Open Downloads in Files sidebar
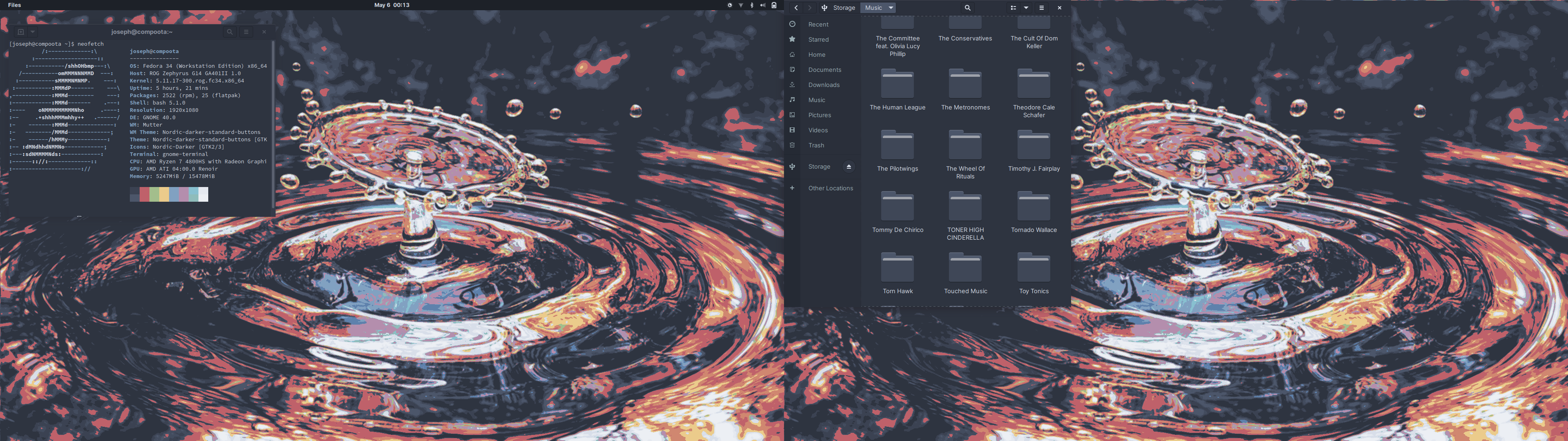Image resolution: width=1568 pixels, height=441 pixels. click(x=824, y=85)
